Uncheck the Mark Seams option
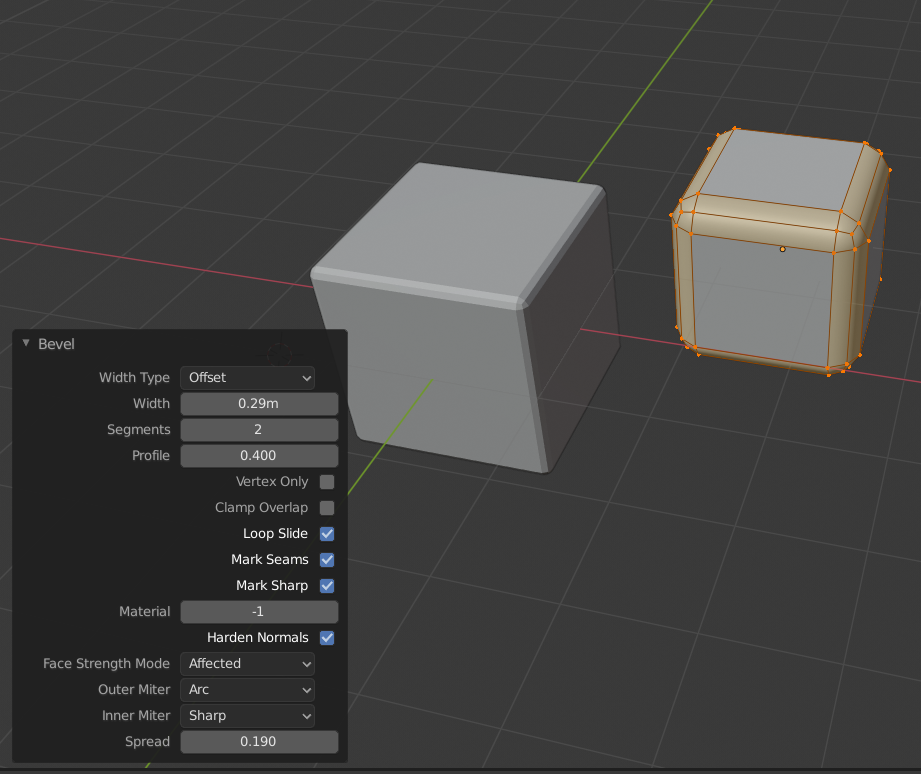 pos(326,559)
